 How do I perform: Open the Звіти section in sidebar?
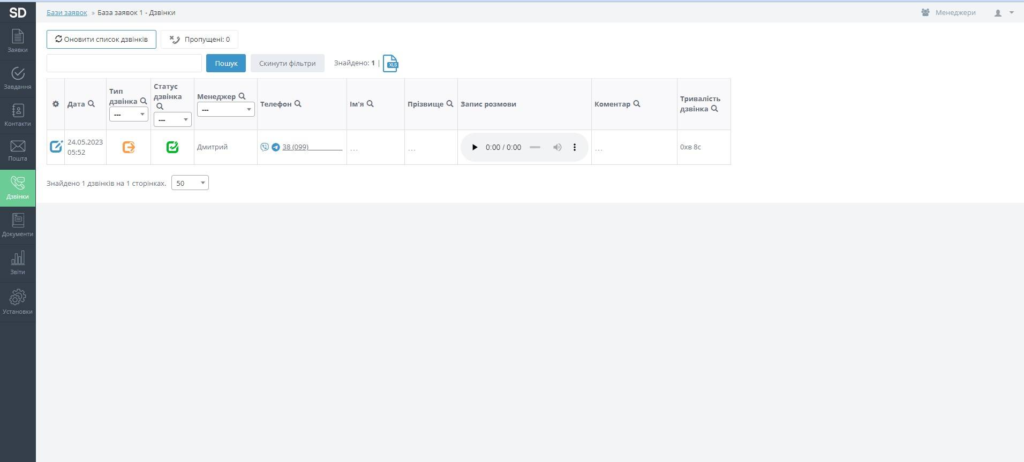point(17,262)
